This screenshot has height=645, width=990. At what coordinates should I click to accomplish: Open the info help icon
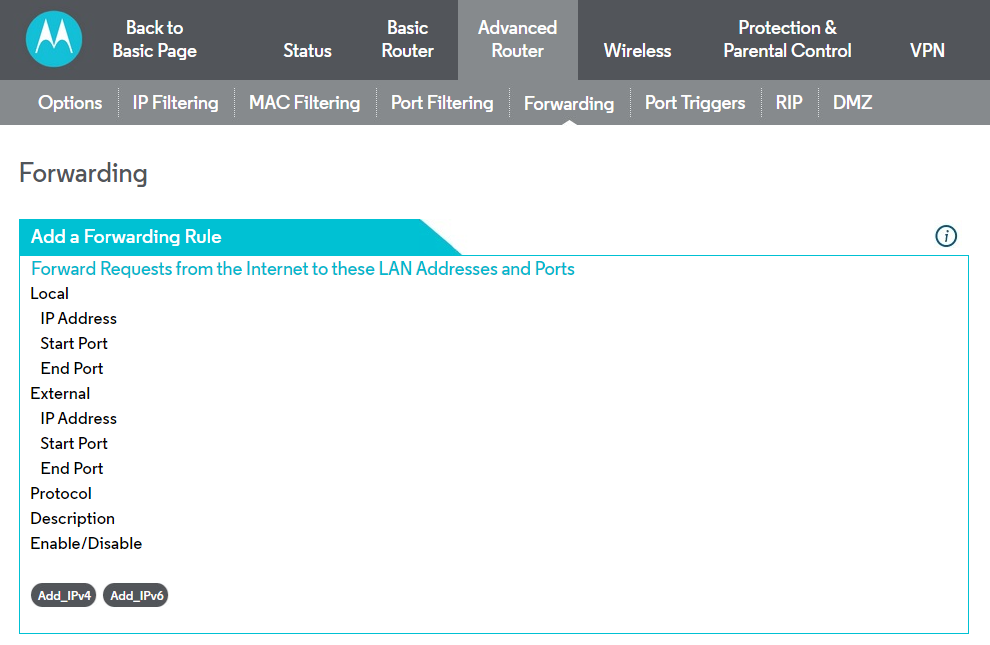946,236
